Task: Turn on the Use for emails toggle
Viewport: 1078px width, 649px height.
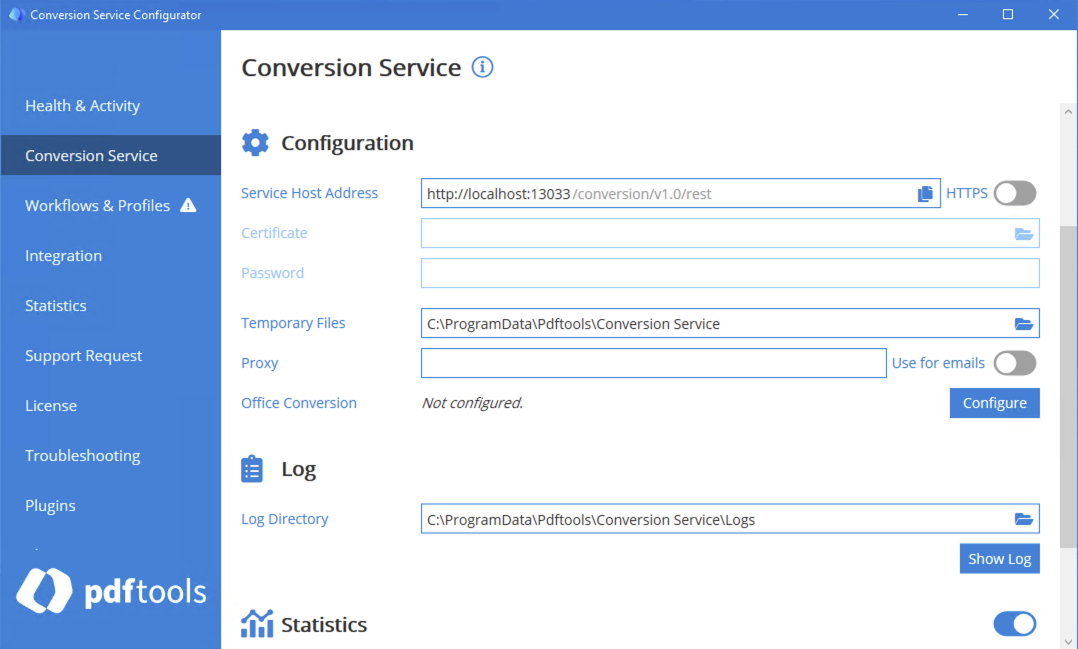Action: coord(1015,363)
